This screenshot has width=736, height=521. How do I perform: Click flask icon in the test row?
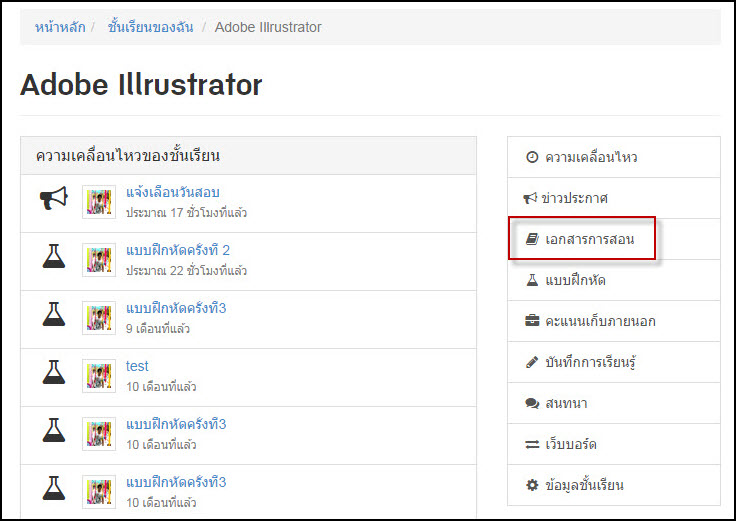click(54, 372)
